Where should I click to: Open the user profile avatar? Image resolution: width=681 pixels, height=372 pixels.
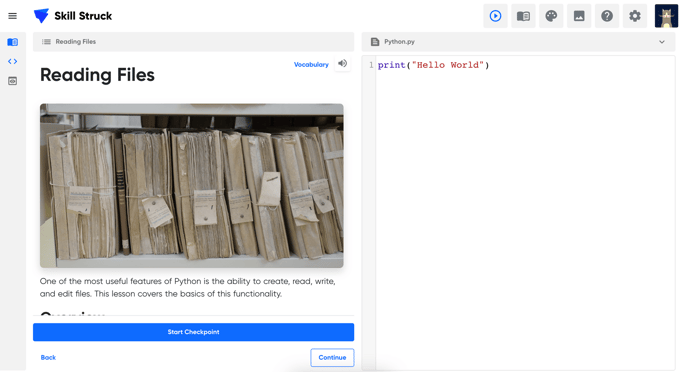click(666, 16)
